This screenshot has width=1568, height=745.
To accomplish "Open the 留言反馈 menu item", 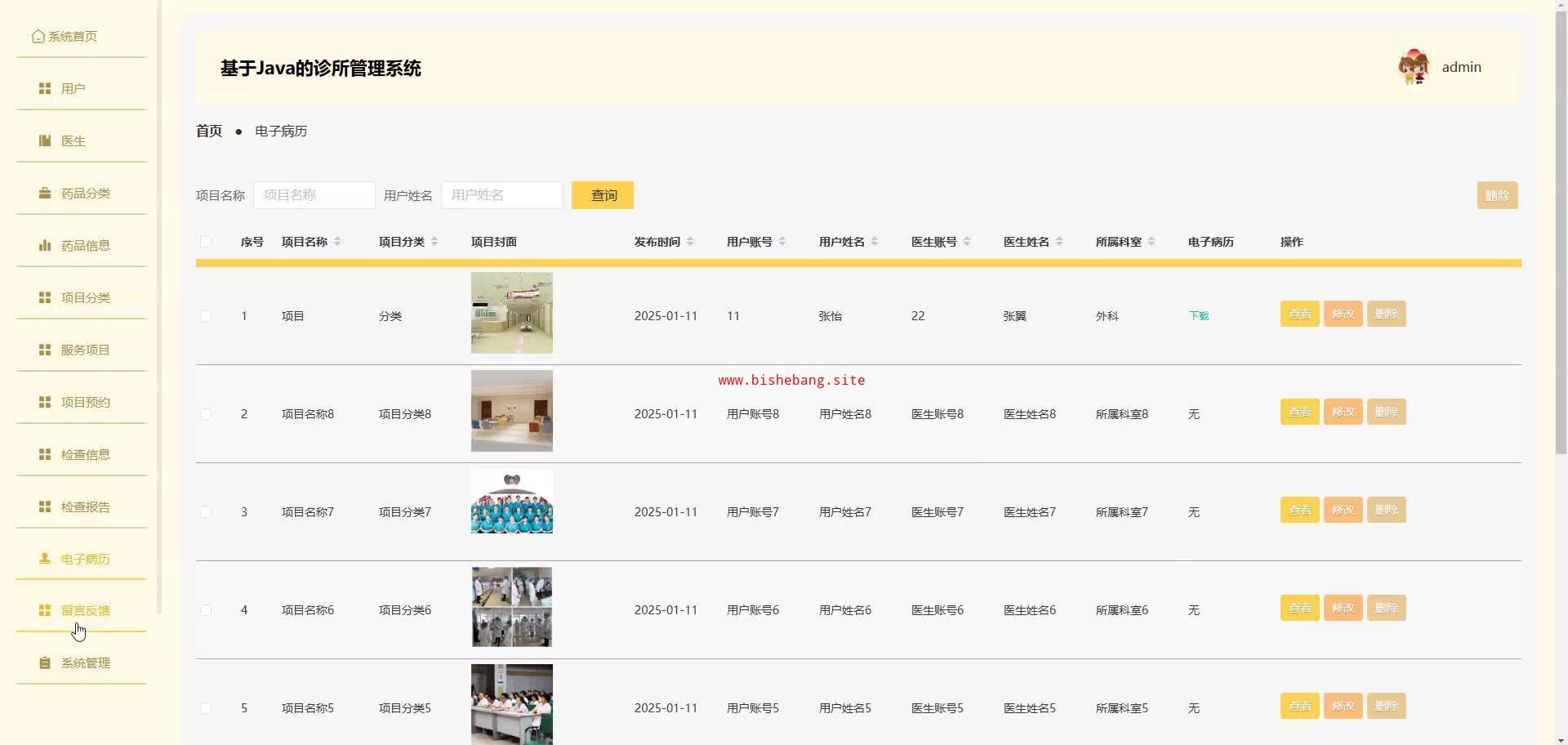I will pyautogui.click(x=85, y=610).
